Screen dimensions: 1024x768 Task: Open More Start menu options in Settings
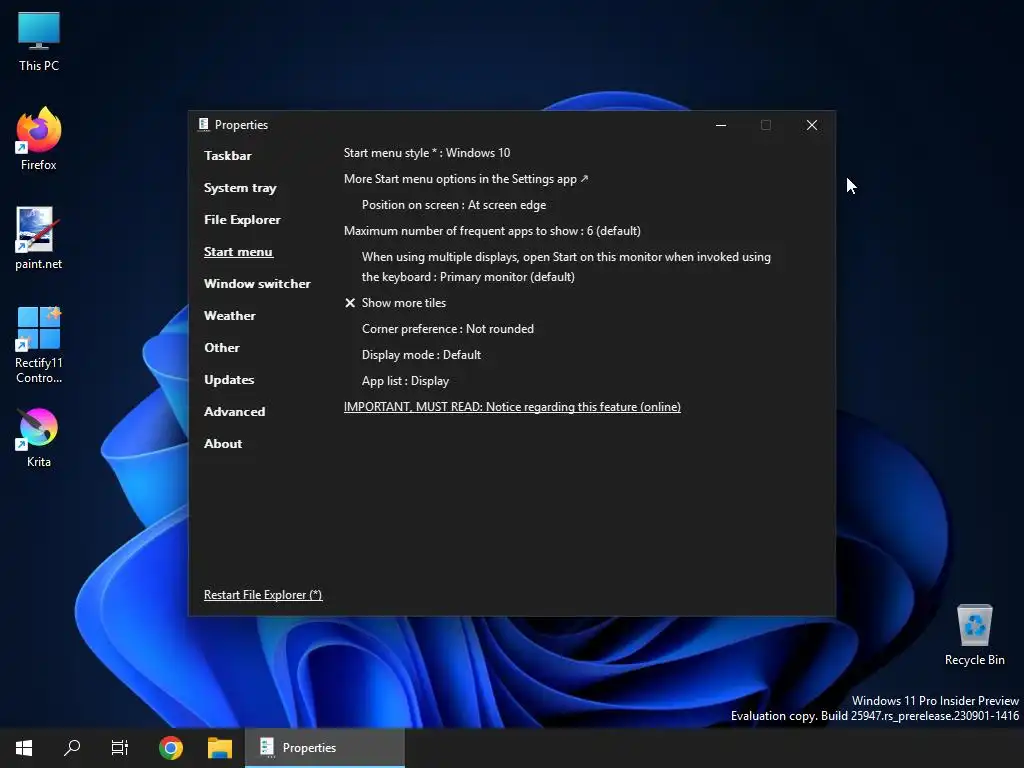[x=466, y=179]
